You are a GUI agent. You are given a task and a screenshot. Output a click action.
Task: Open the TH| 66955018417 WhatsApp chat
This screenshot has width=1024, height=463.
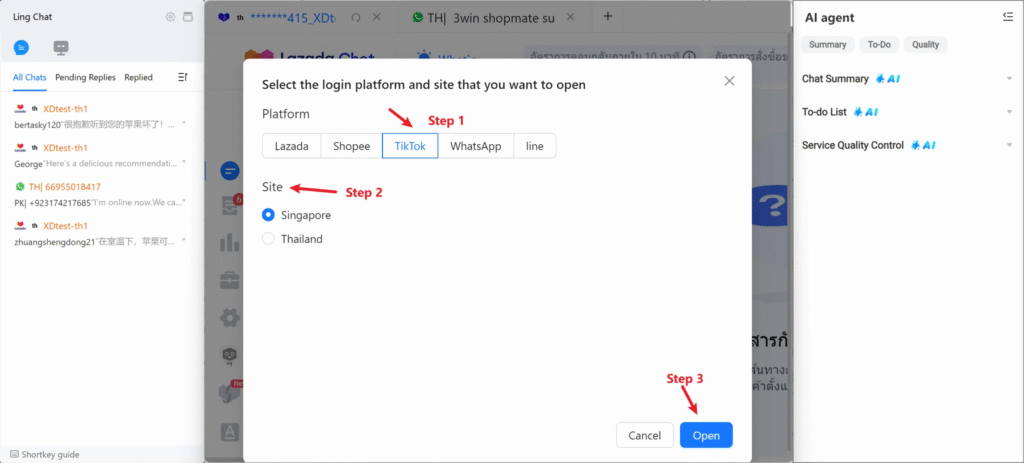(x=101, y=194)
